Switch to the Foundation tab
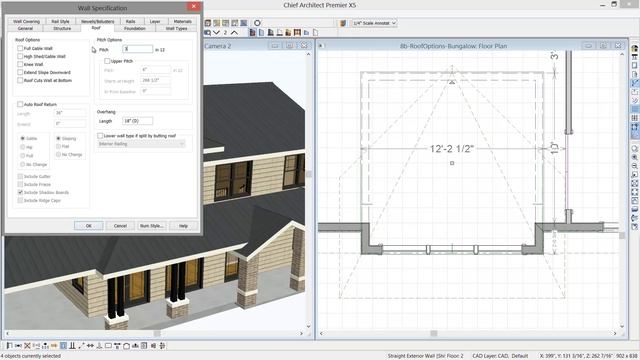640x360 pixels. tap(135, 29)
